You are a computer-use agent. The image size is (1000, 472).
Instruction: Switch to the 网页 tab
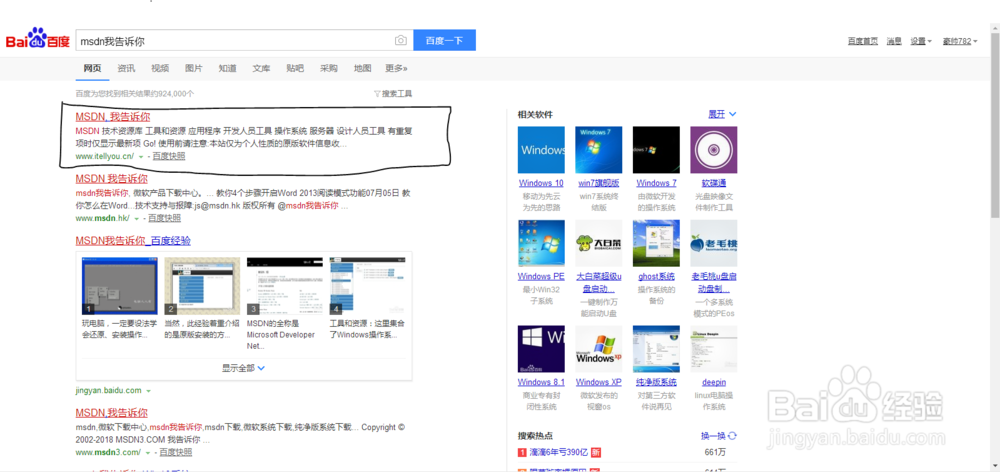(92, 68)
